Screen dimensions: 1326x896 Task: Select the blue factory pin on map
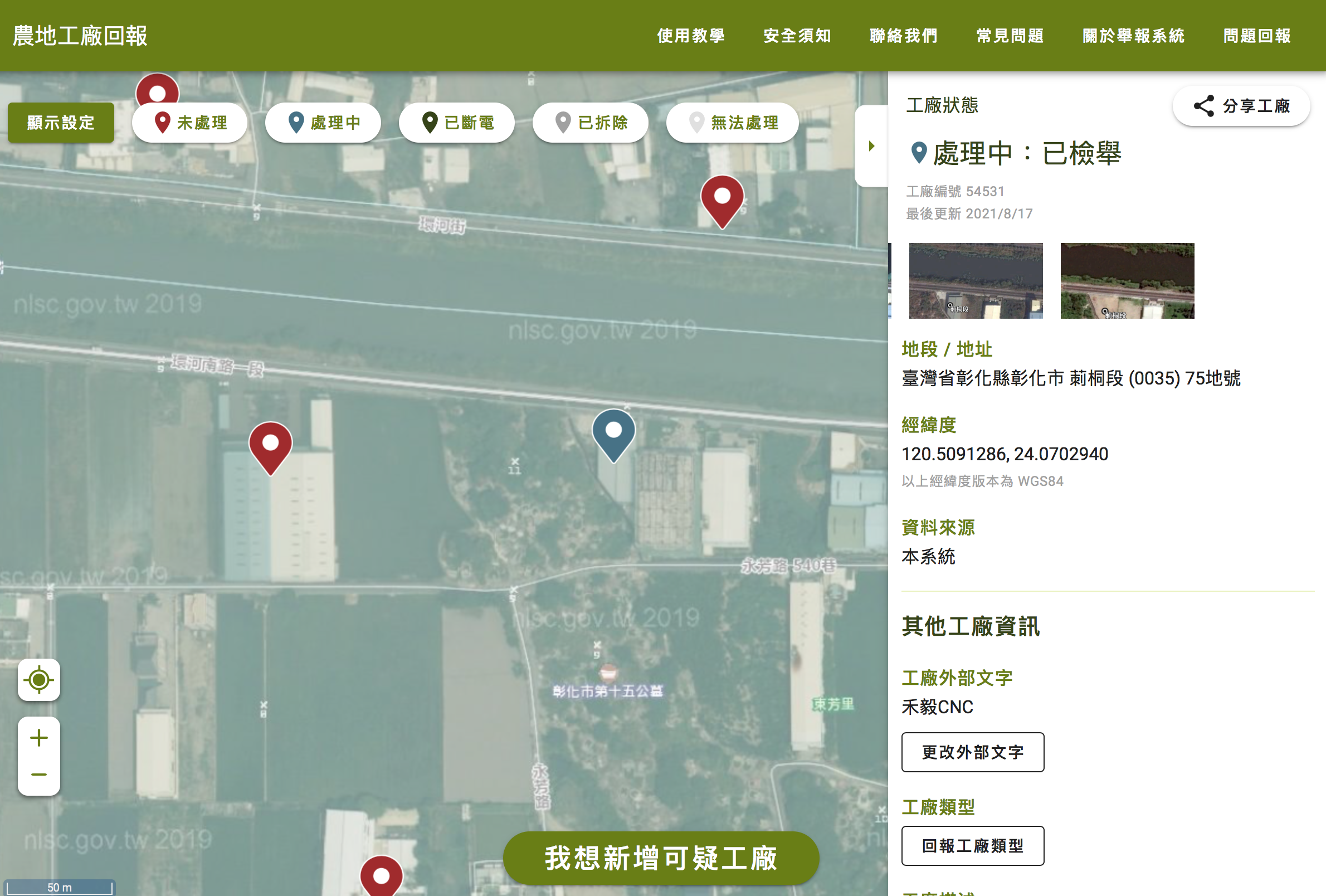coord(613,432)
